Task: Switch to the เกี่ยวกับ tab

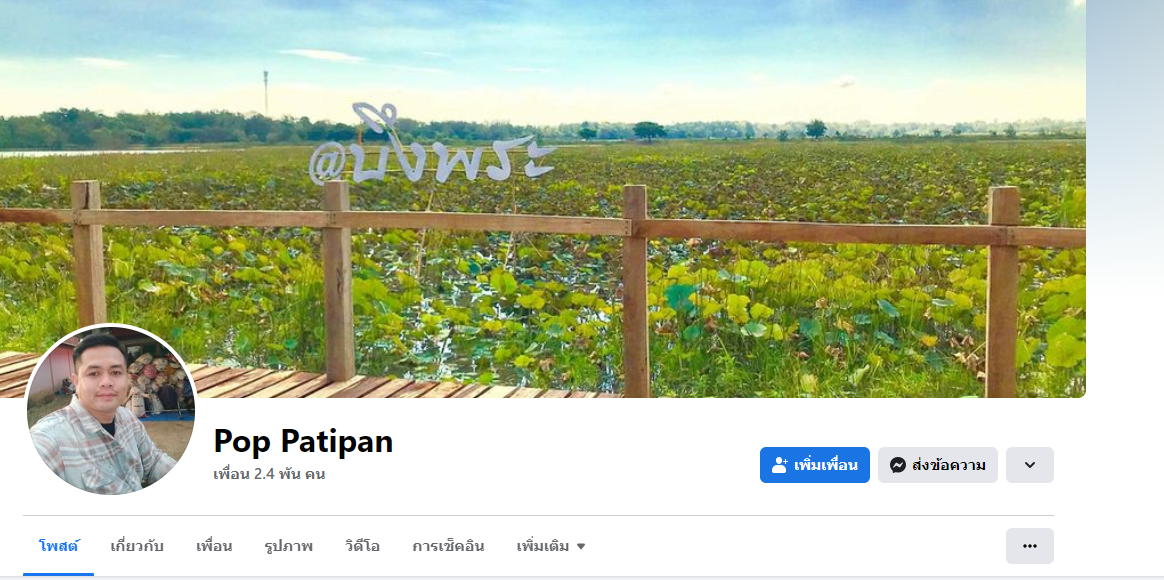Action: (x=137, y=547)
